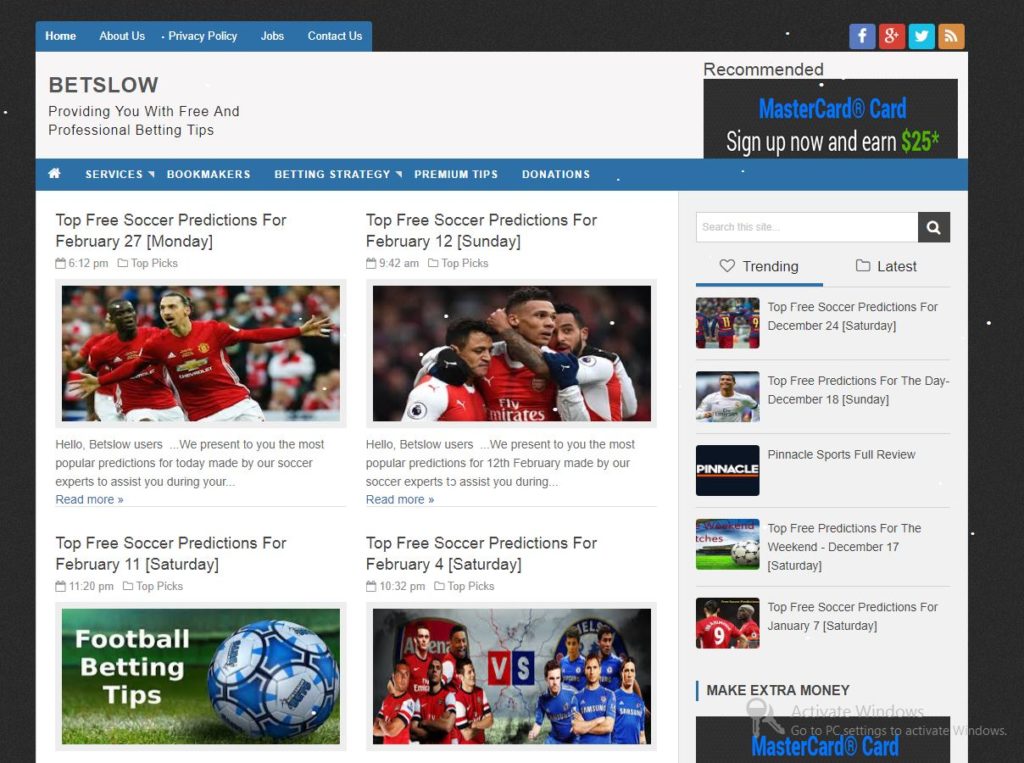Open the February 12 [Sunday] predictions title

[x=481, y=231]
